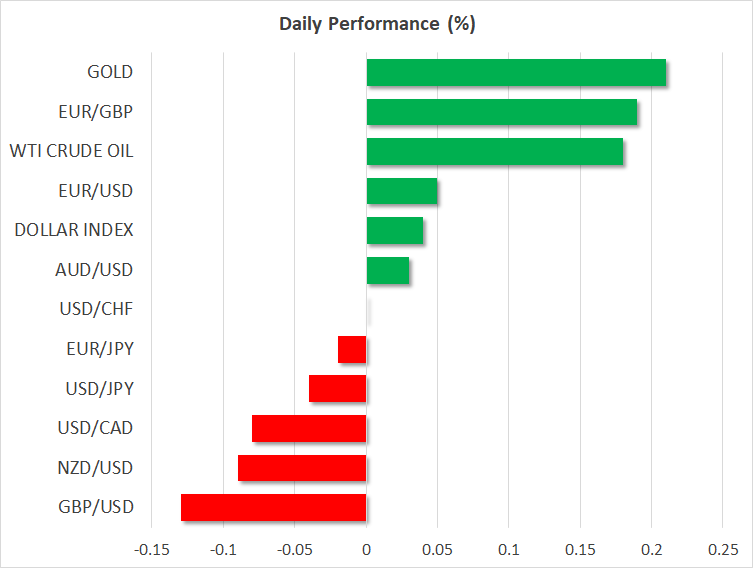753x568 pixels.
Task: Click the Daily Performance chart title
Action: tap(376, 24)
